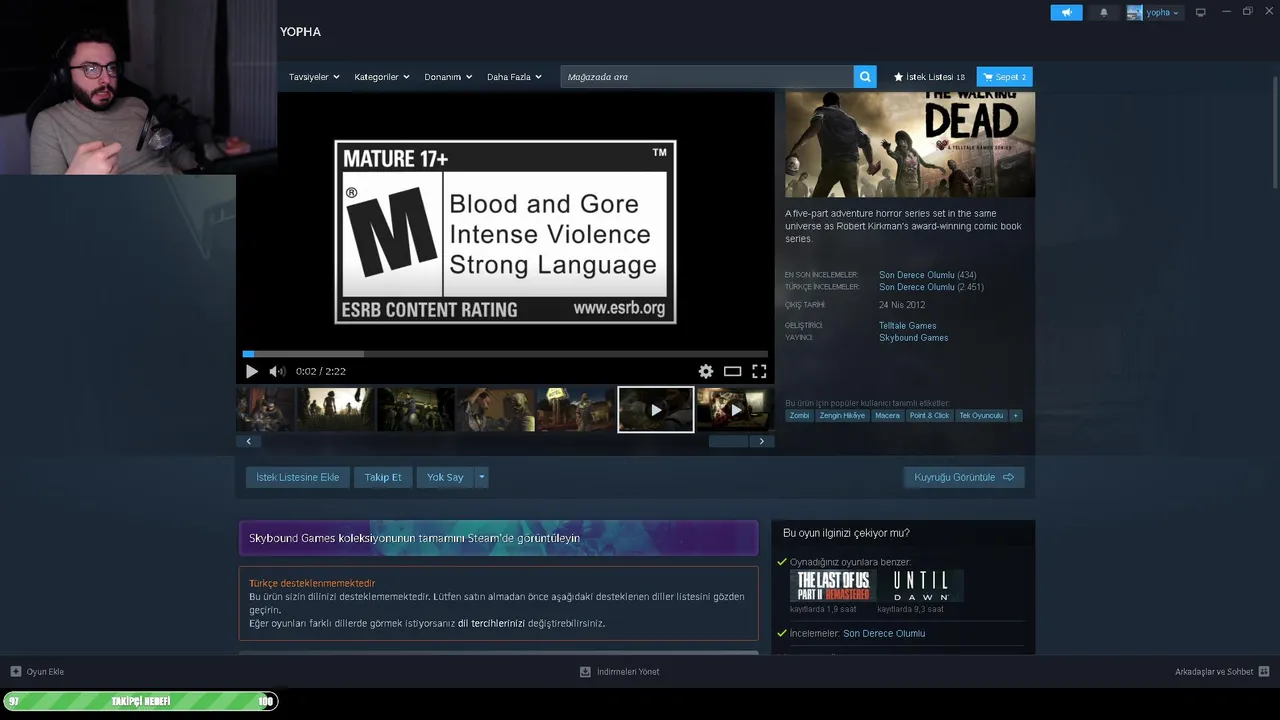Viewport: 1280px width, 720px height.
Task: Open the announcements megaphone icon
Action: (1066, 12)
